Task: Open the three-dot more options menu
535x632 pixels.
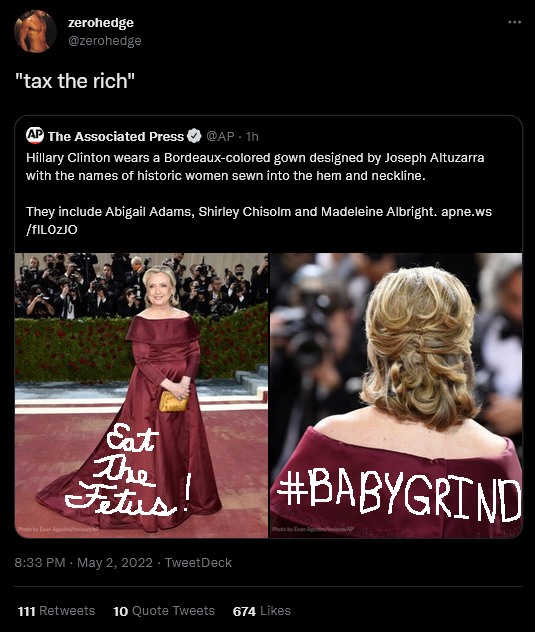Action: [x=514, y=22]
